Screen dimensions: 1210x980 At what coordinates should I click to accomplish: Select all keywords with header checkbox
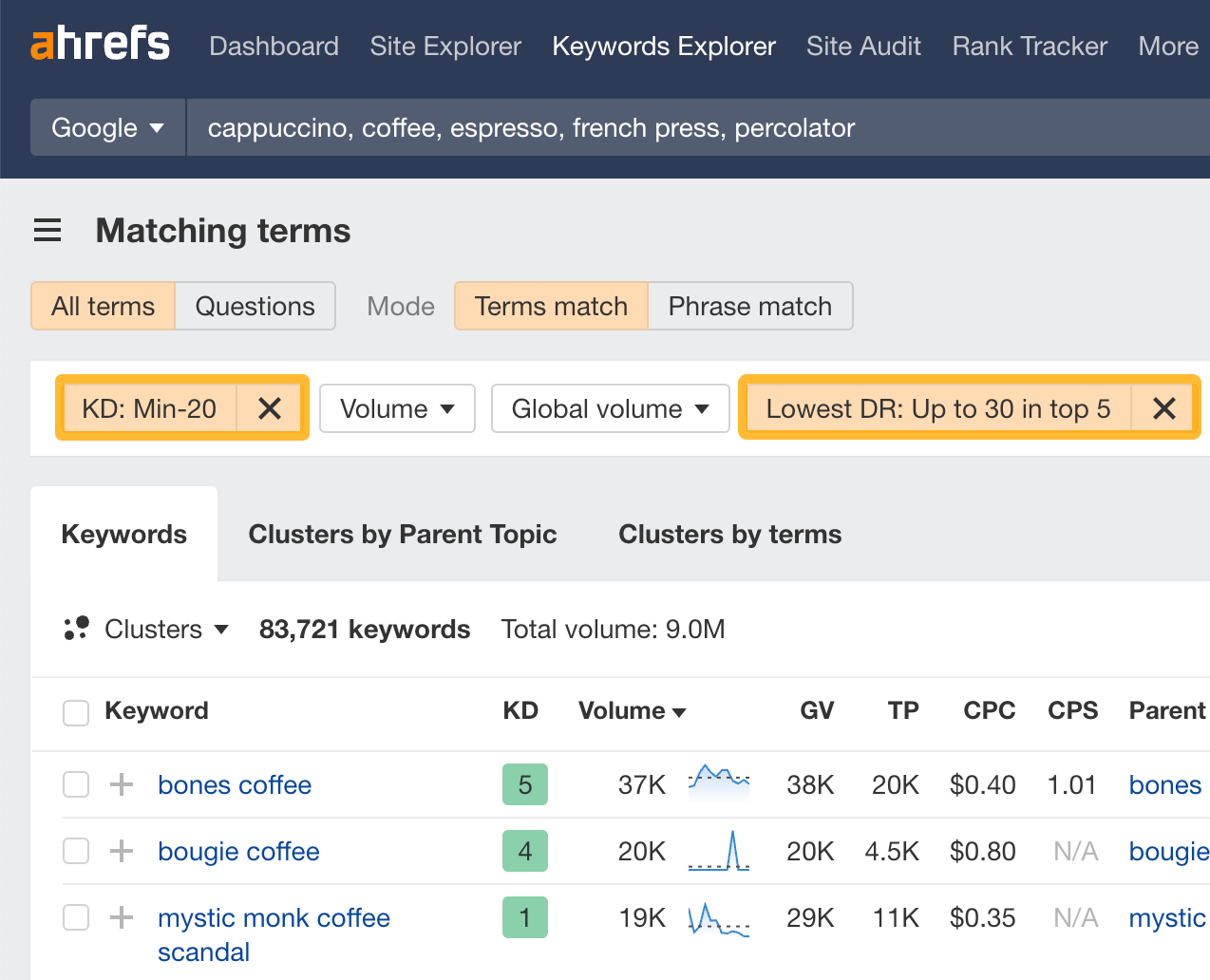[x=75, y=713]
